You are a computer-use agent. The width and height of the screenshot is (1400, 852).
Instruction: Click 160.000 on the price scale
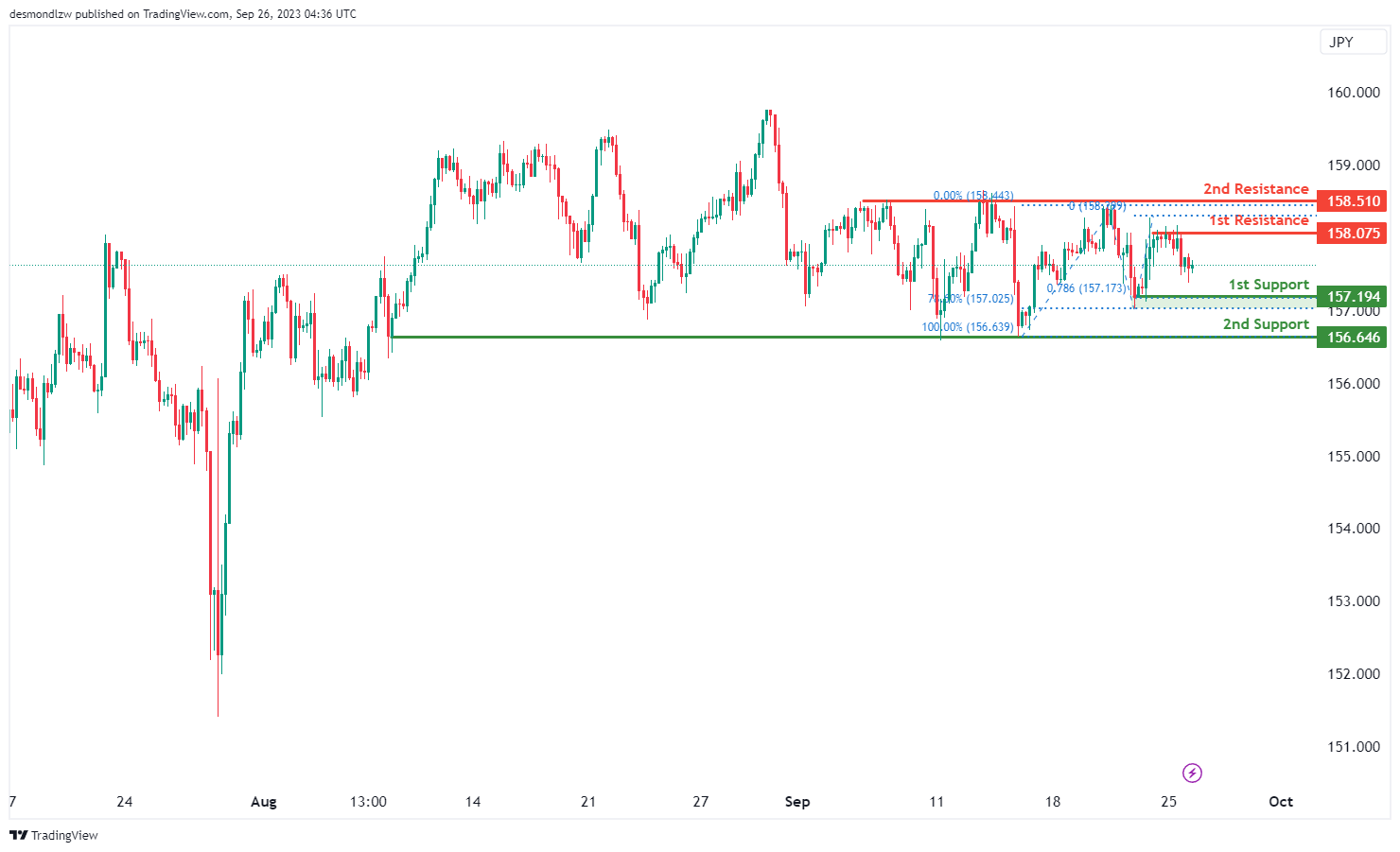(x=1354, y=93)
